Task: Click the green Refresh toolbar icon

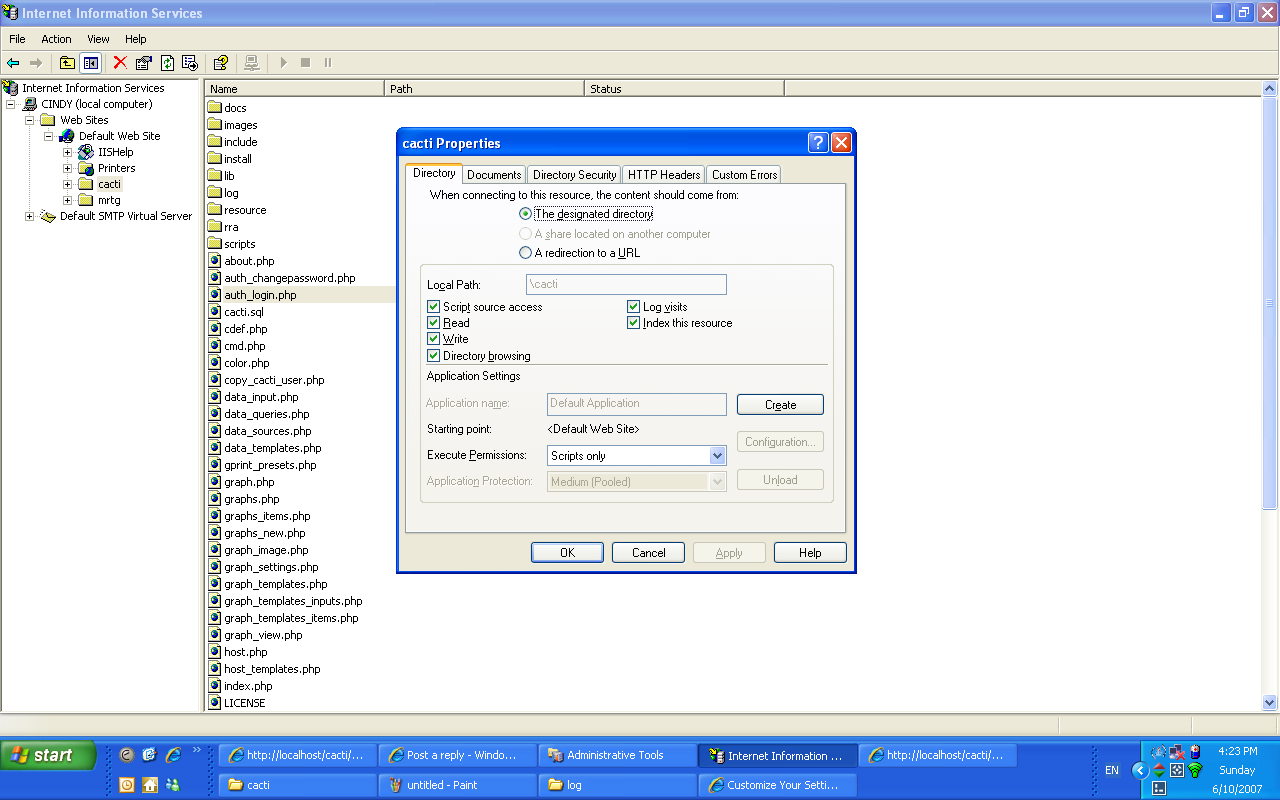Action: (167, 63)
